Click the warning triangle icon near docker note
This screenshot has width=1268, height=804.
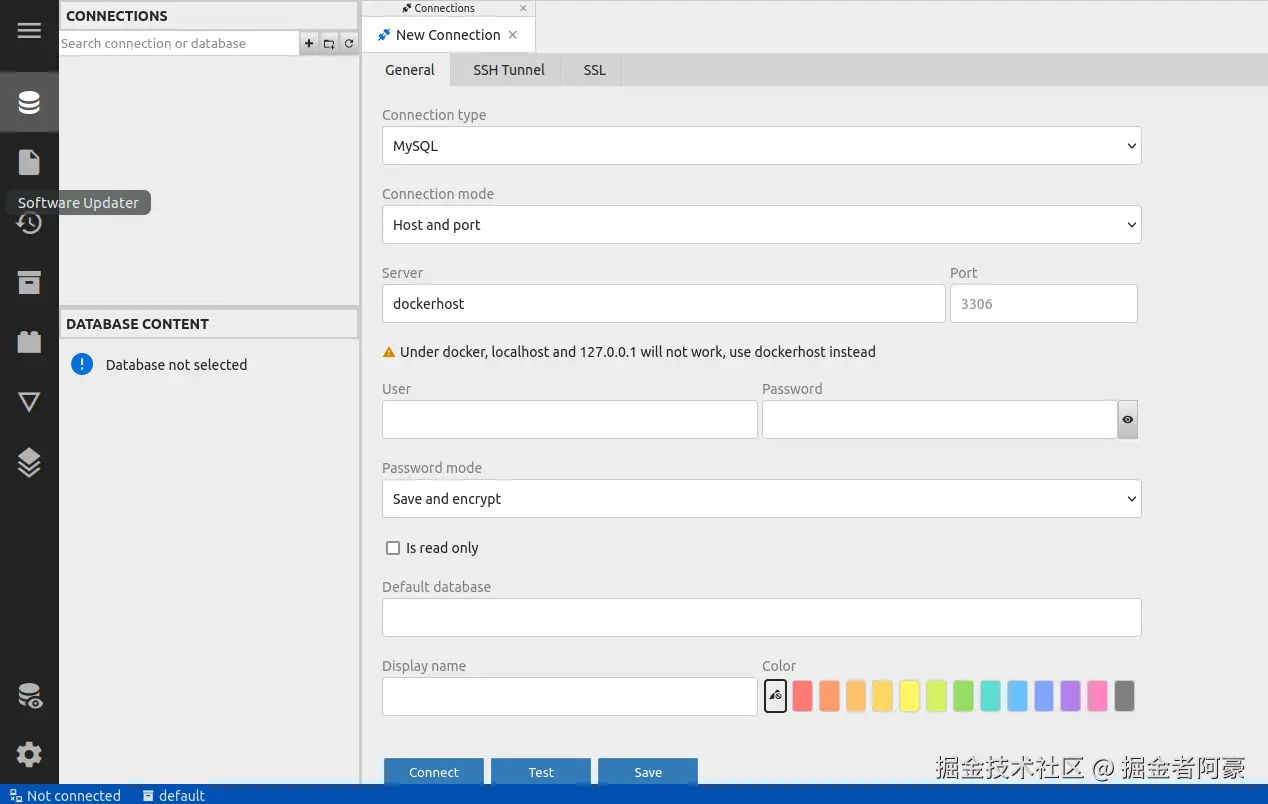click(x=389, y=352)
